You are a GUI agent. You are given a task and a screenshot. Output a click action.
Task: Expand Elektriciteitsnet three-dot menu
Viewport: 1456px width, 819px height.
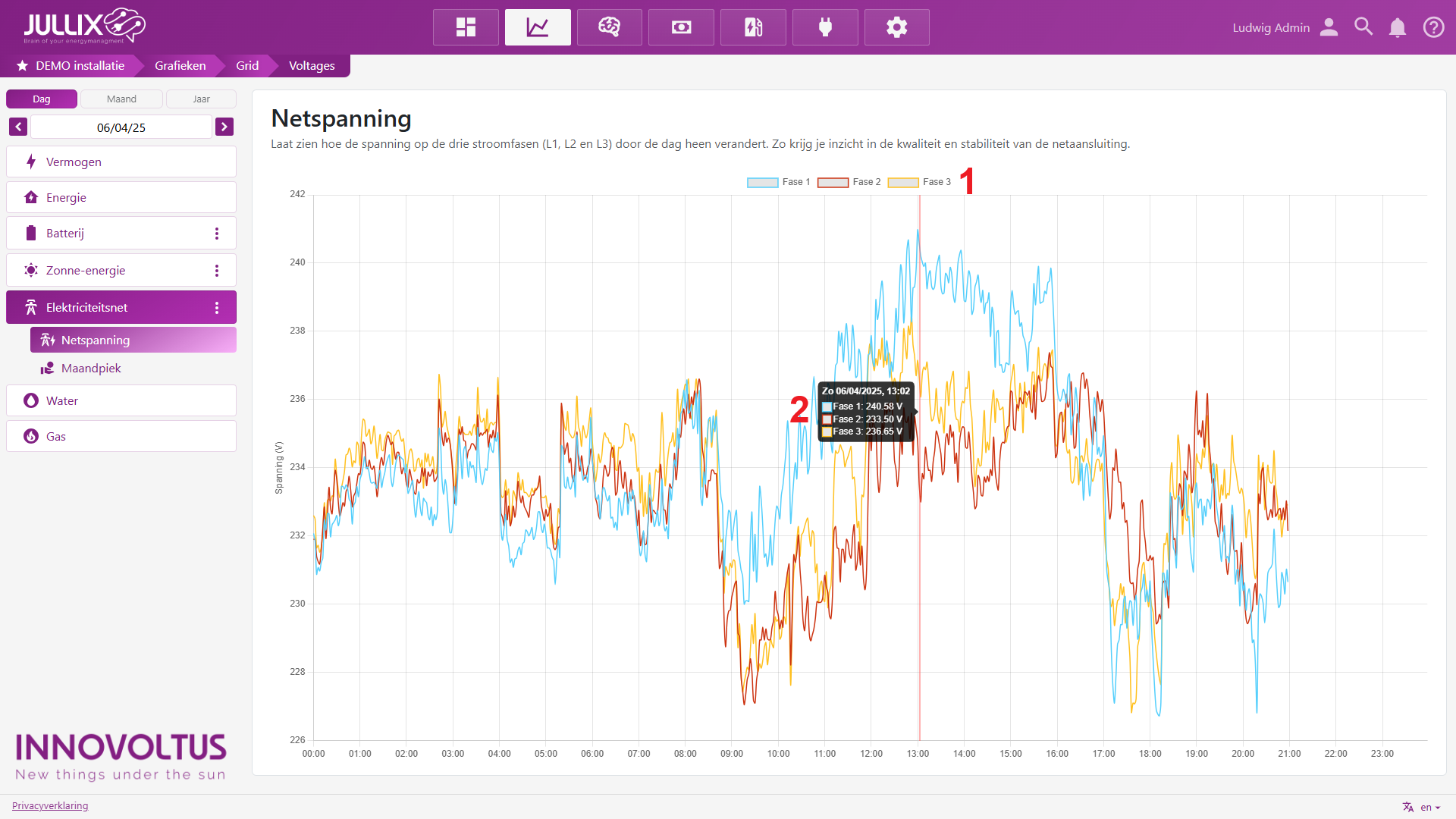click(x=217, y=308)
